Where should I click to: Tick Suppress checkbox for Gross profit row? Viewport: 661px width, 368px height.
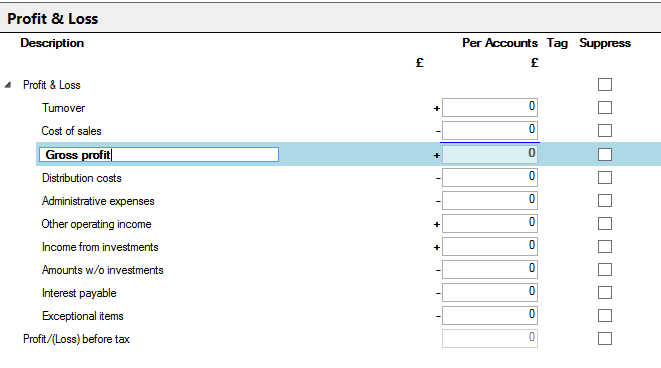pyautogui.click(x=605, y=154)
